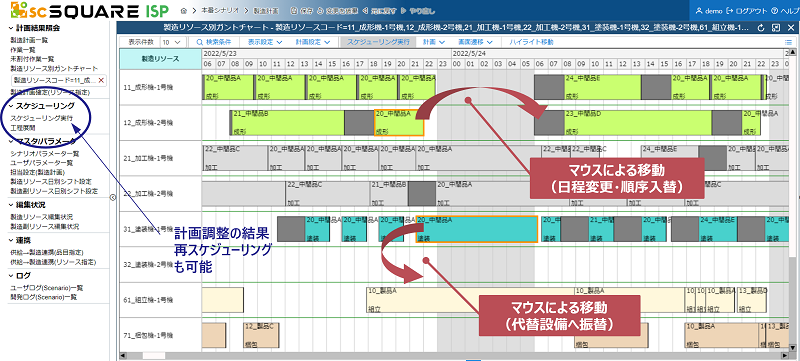Click the スケジューリング実行 toolbar button

(x=378, y=42)
